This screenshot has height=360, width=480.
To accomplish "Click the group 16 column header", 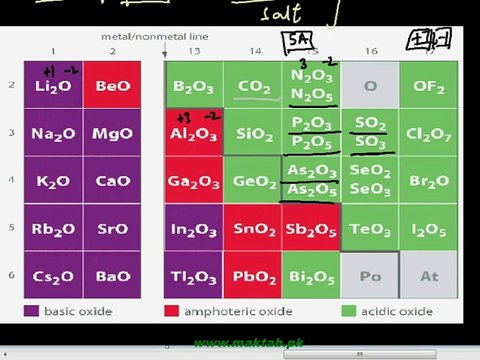I will [x=371, y=51].
